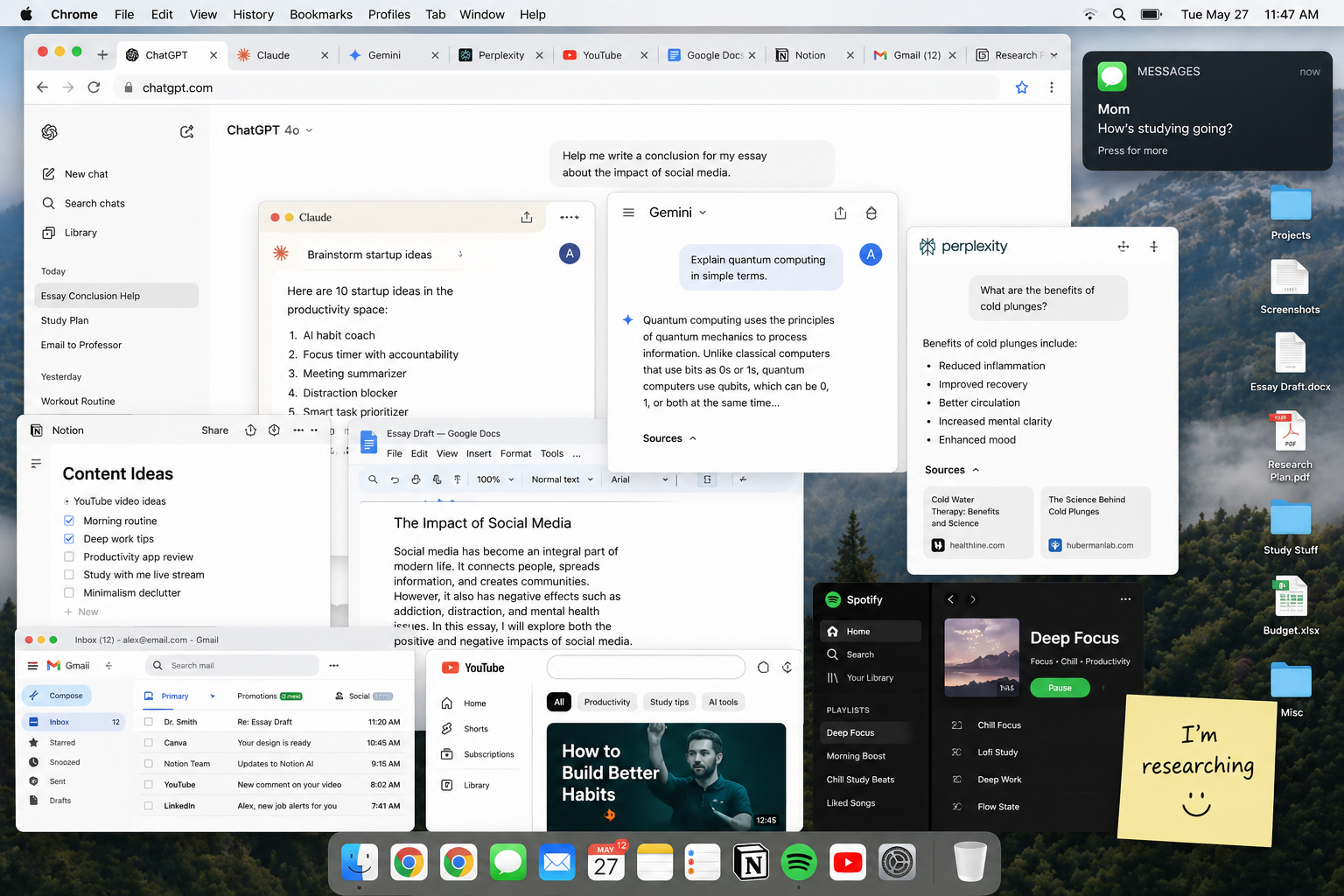Click the search magnifier in Google Docs toolbar
The image size is (1344, 896).
[373, 479]
